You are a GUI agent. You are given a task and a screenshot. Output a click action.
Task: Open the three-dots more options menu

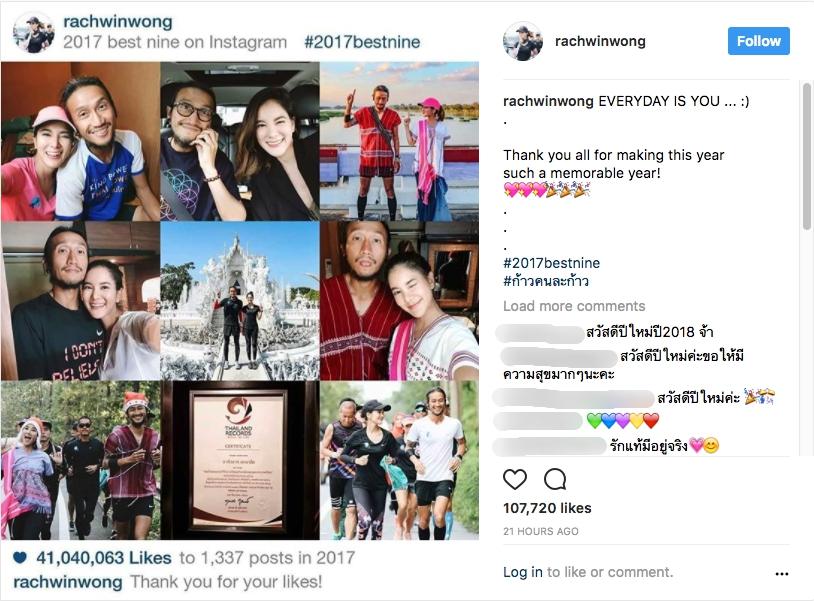pyautogui.click(x=782, y=573)
